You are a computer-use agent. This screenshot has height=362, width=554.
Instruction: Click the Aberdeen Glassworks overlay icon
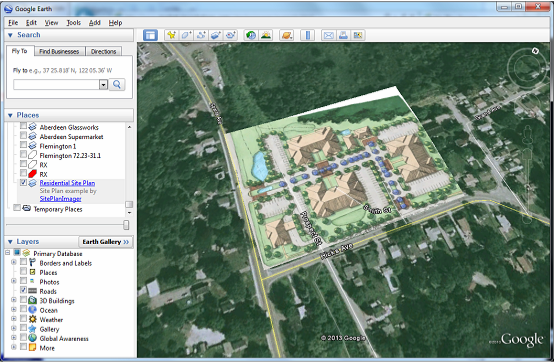pos(32,126)
